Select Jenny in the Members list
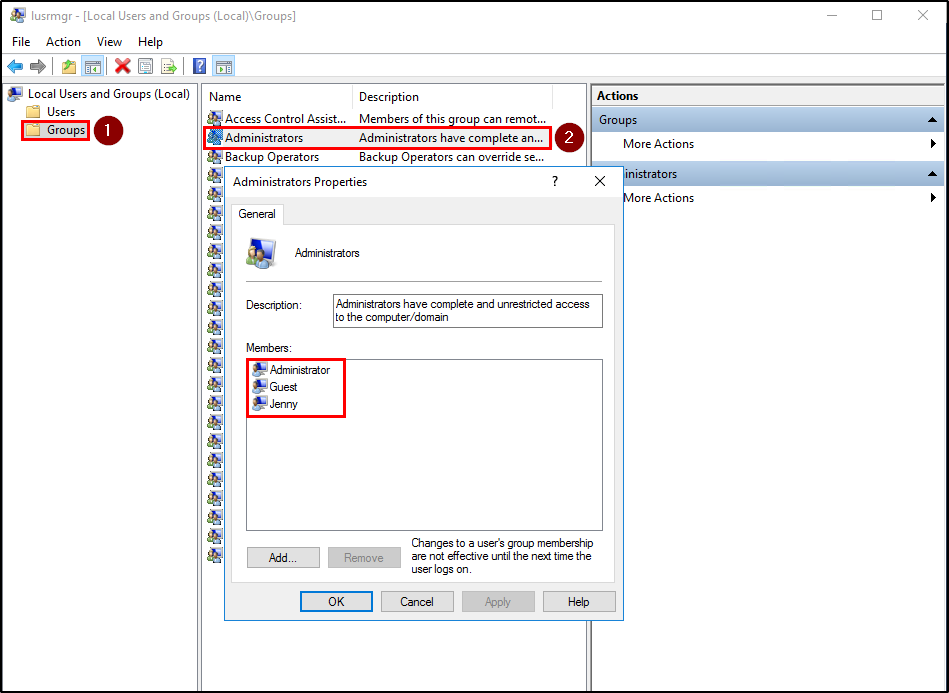The width and height of the screenshot is (949, 693). (x=283, y=404)
